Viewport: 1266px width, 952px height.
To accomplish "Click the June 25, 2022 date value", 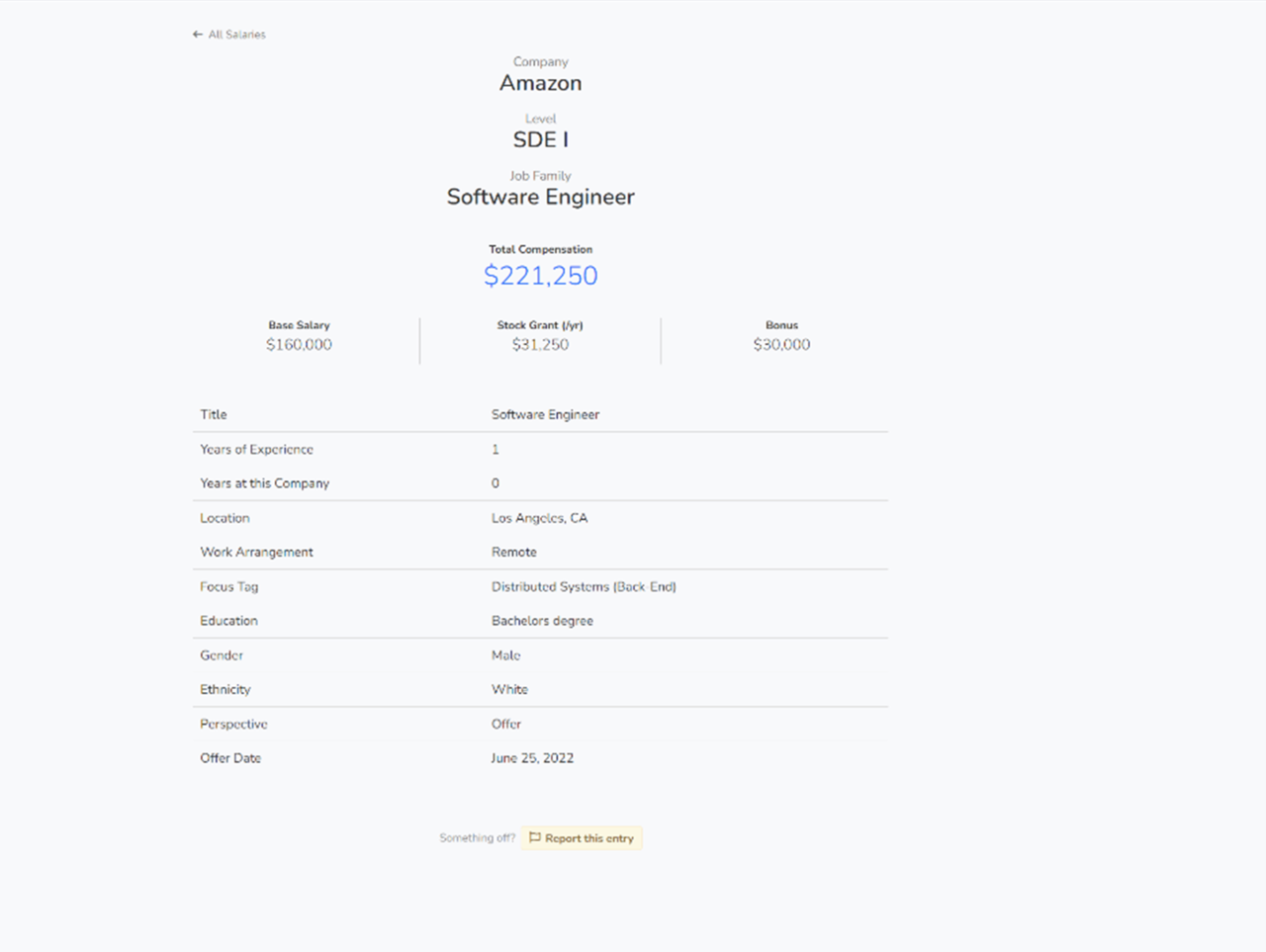I will (x=532, y=758).
